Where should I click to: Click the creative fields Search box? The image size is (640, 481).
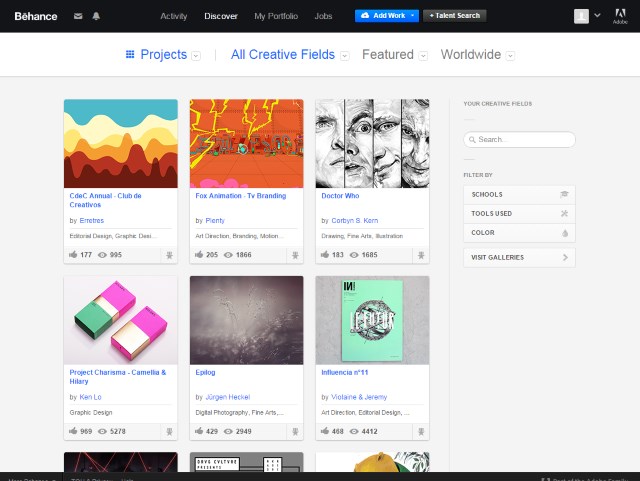coord(519,140)
